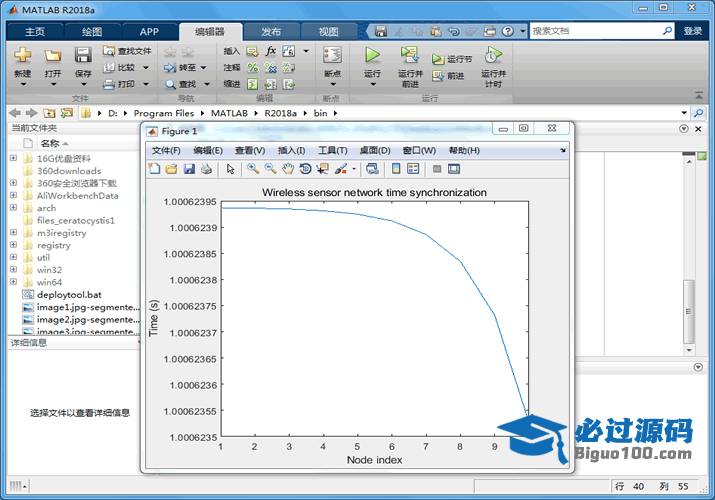
Task: Click the Print figure icon
Action: (205, 169)
